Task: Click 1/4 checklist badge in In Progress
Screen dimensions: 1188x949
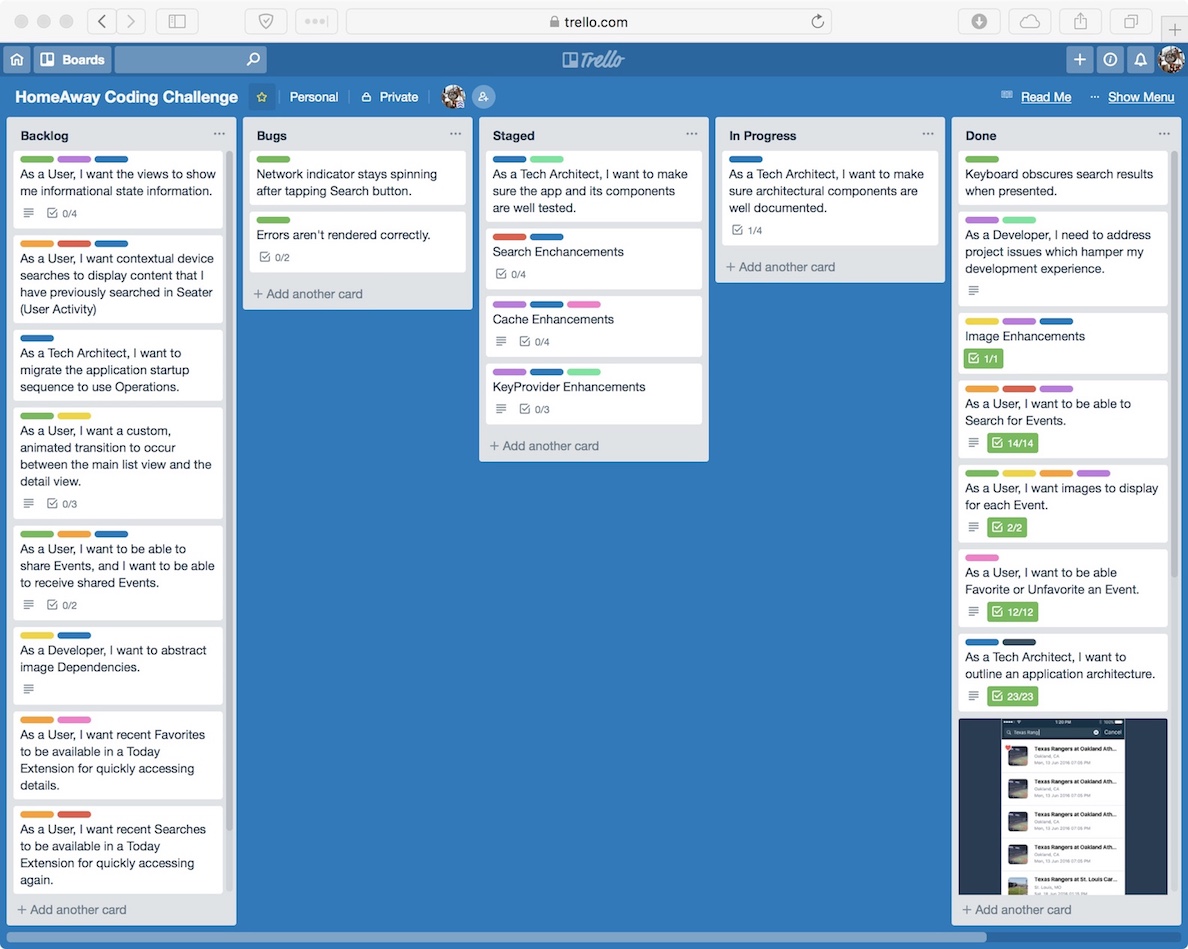Action: 747,230
